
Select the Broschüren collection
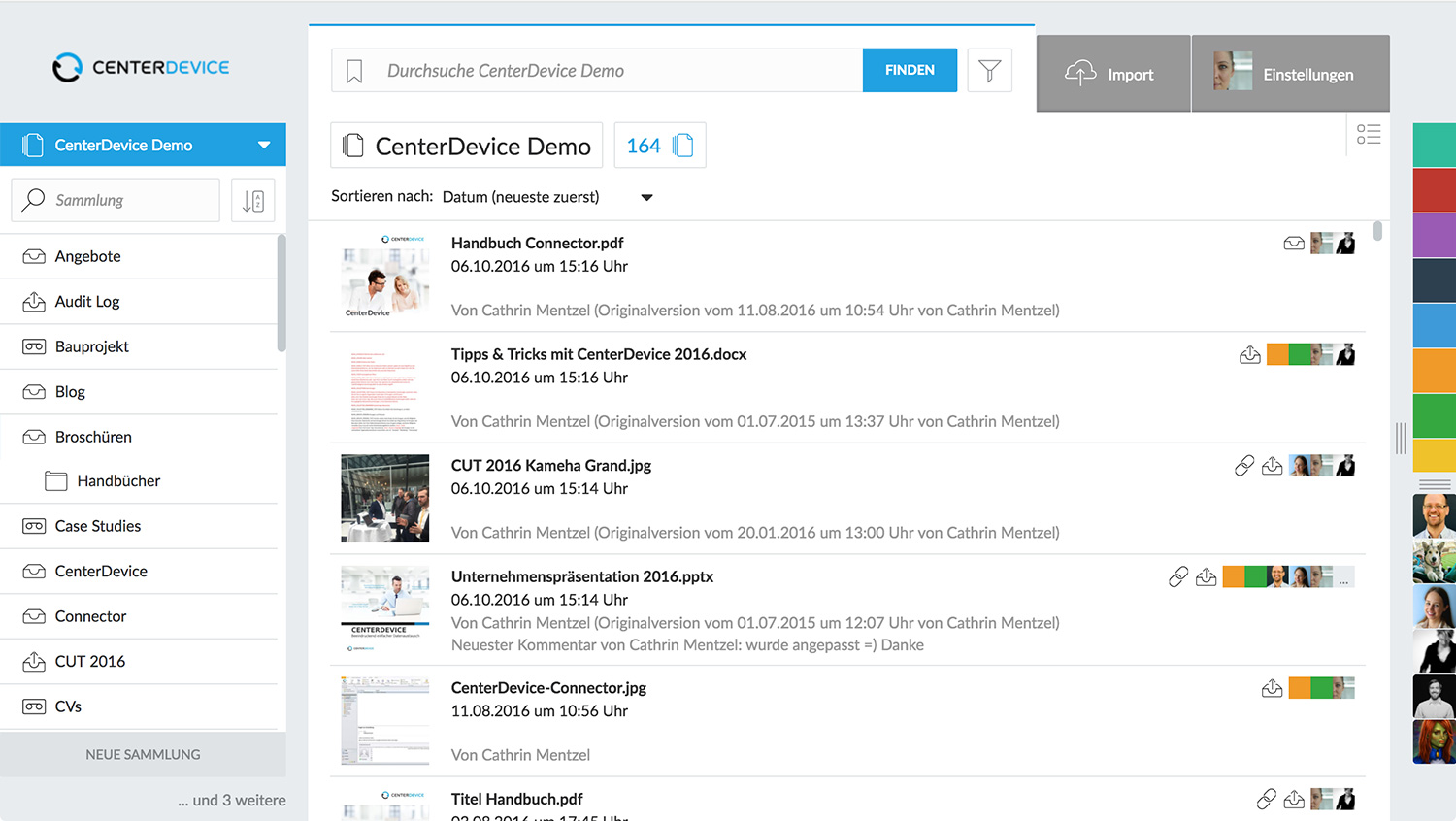139,437
